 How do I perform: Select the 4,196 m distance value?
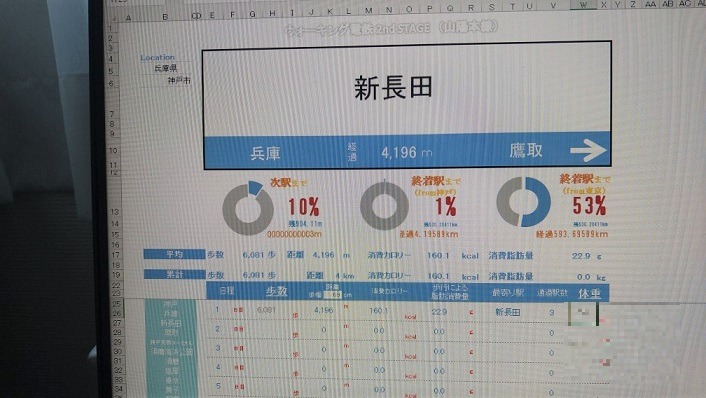click(406, 153)
